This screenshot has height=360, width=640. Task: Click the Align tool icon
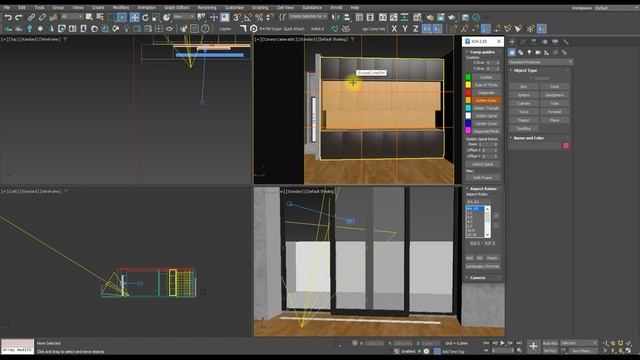[347, 17]
